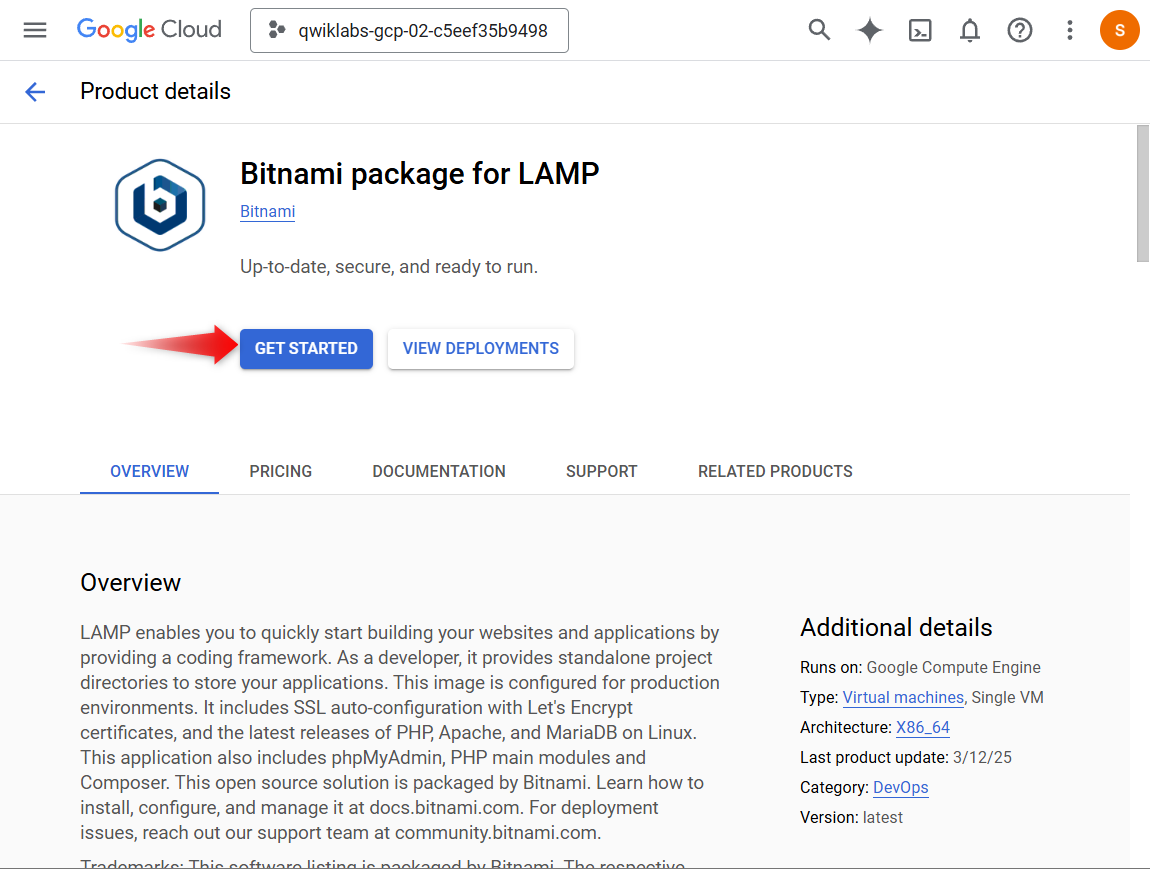Open the X86_64 architecture link
The width and height of the screenshot is (1150, 869).
tap(923, 727)
